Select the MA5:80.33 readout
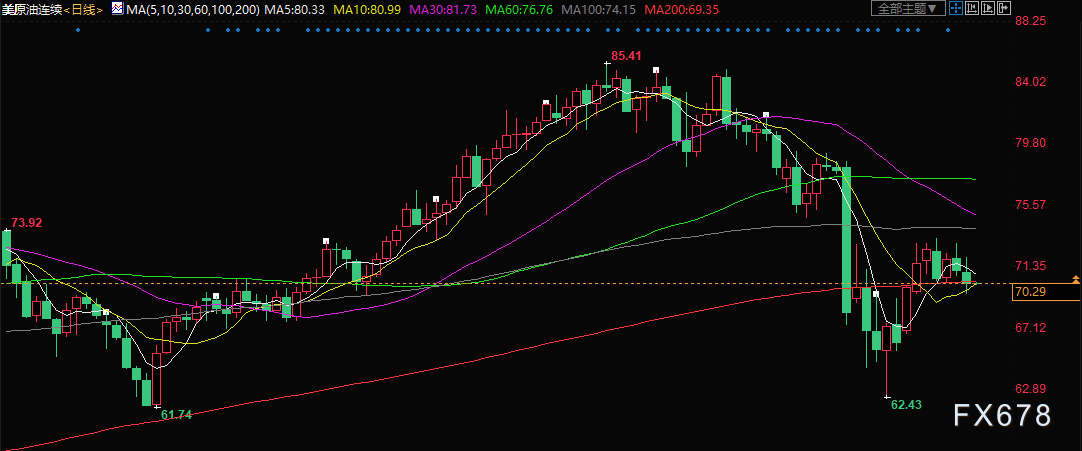This screenshot has width=1082, height=451. point(295,9)
